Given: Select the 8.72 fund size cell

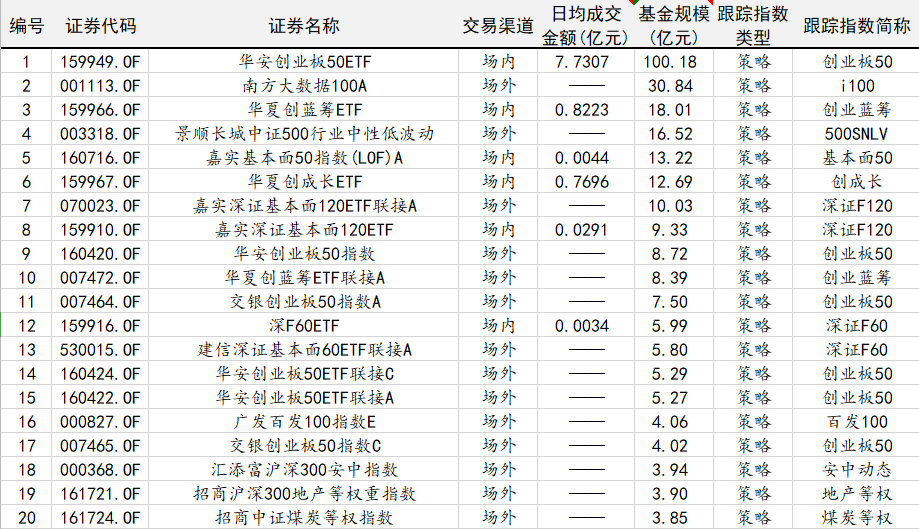Looking at the screenshot, I should coord(674,254).
